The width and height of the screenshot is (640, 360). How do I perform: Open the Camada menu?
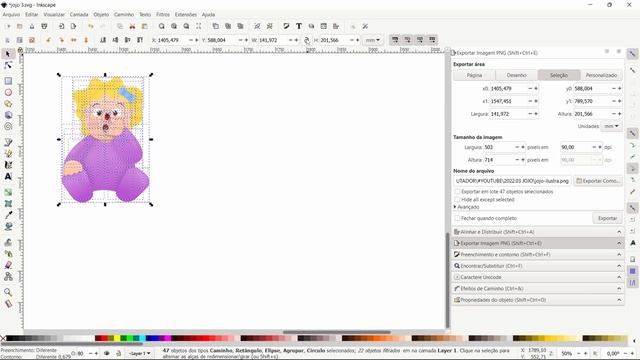tap(79, 14)
